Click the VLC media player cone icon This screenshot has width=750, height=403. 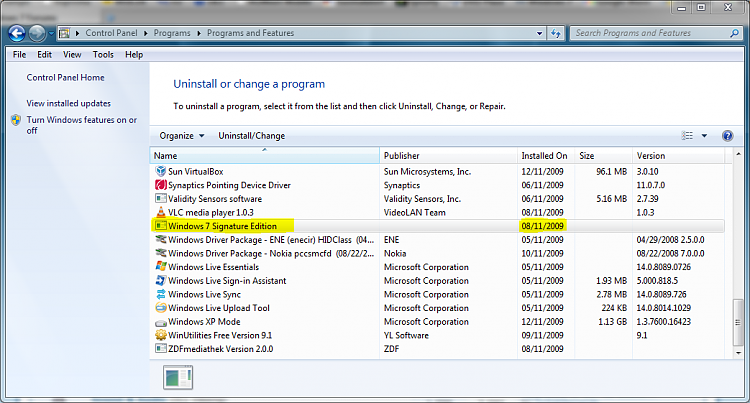point(161,212)
